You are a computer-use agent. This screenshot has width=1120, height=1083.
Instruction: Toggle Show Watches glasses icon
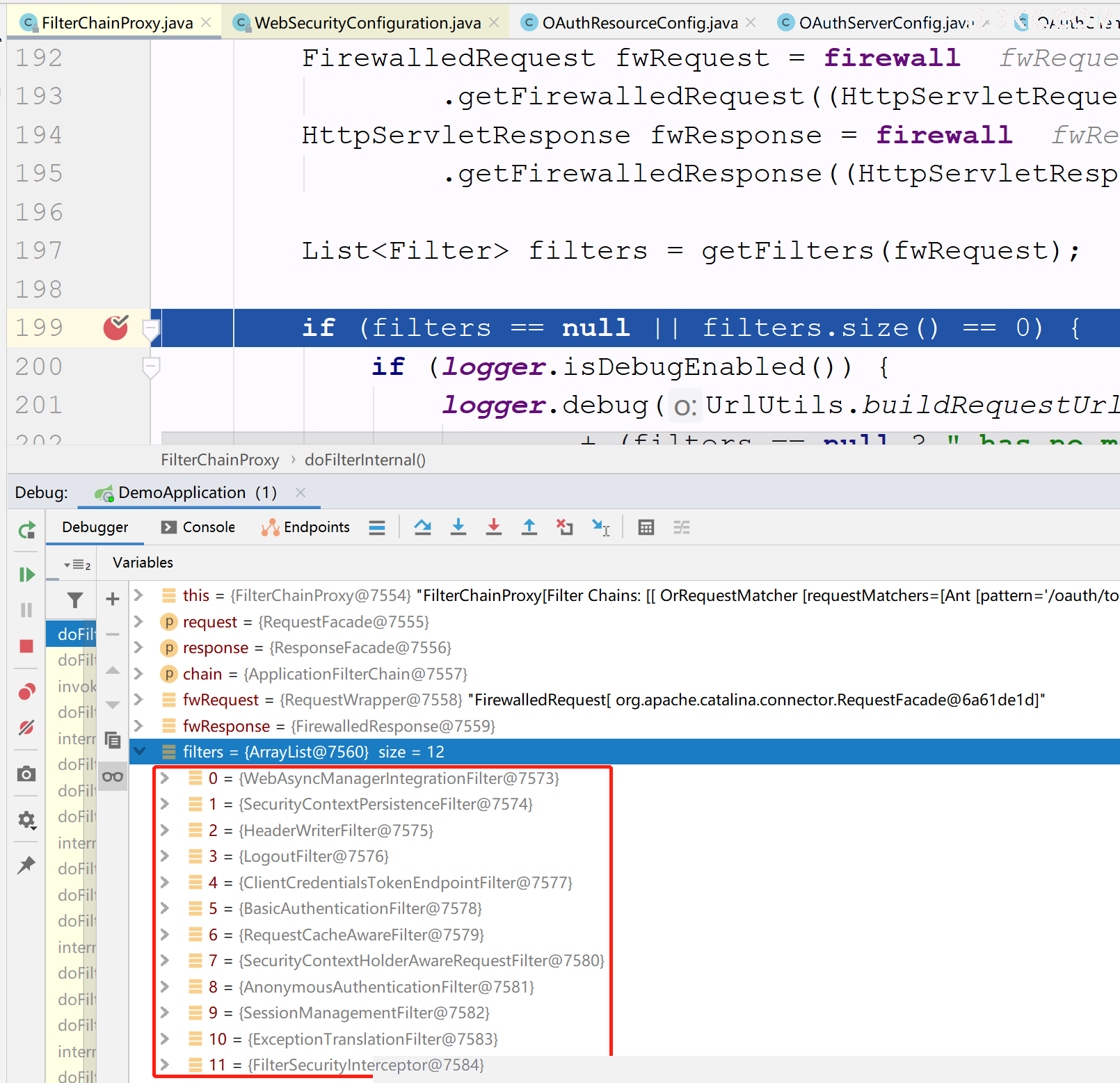coord(113,777)
